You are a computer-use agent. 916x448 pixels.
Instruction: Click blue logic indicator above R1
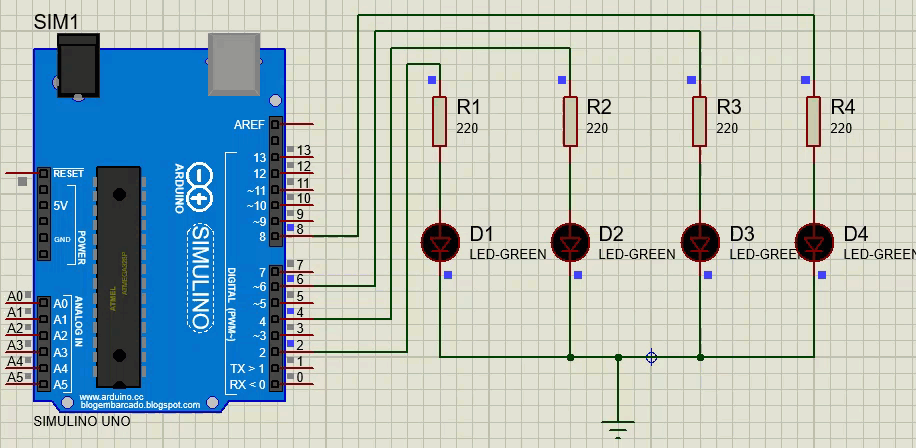(x=432, y=80)
